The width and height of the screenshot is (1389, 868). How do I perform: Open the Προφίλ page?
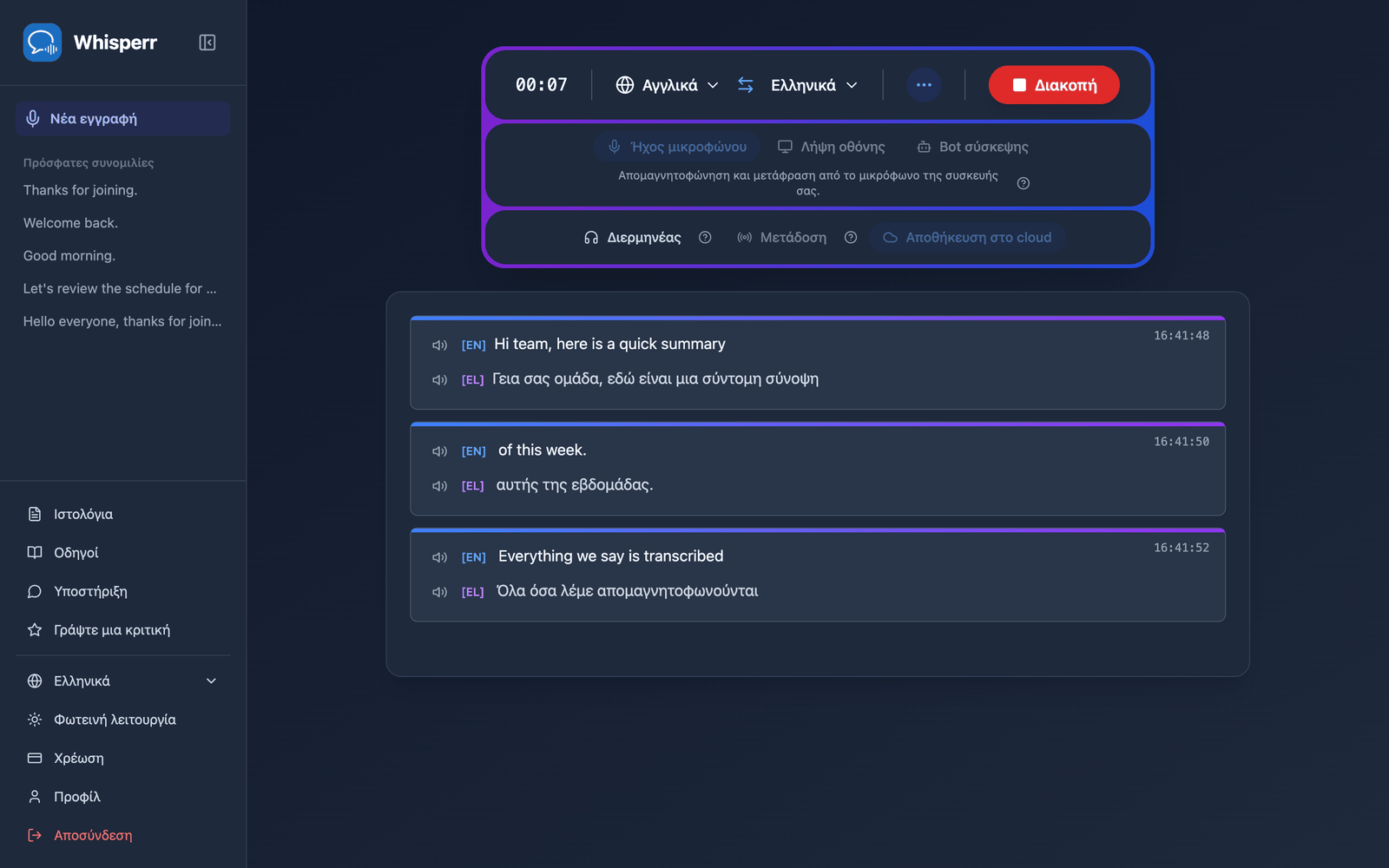(122, 797)
